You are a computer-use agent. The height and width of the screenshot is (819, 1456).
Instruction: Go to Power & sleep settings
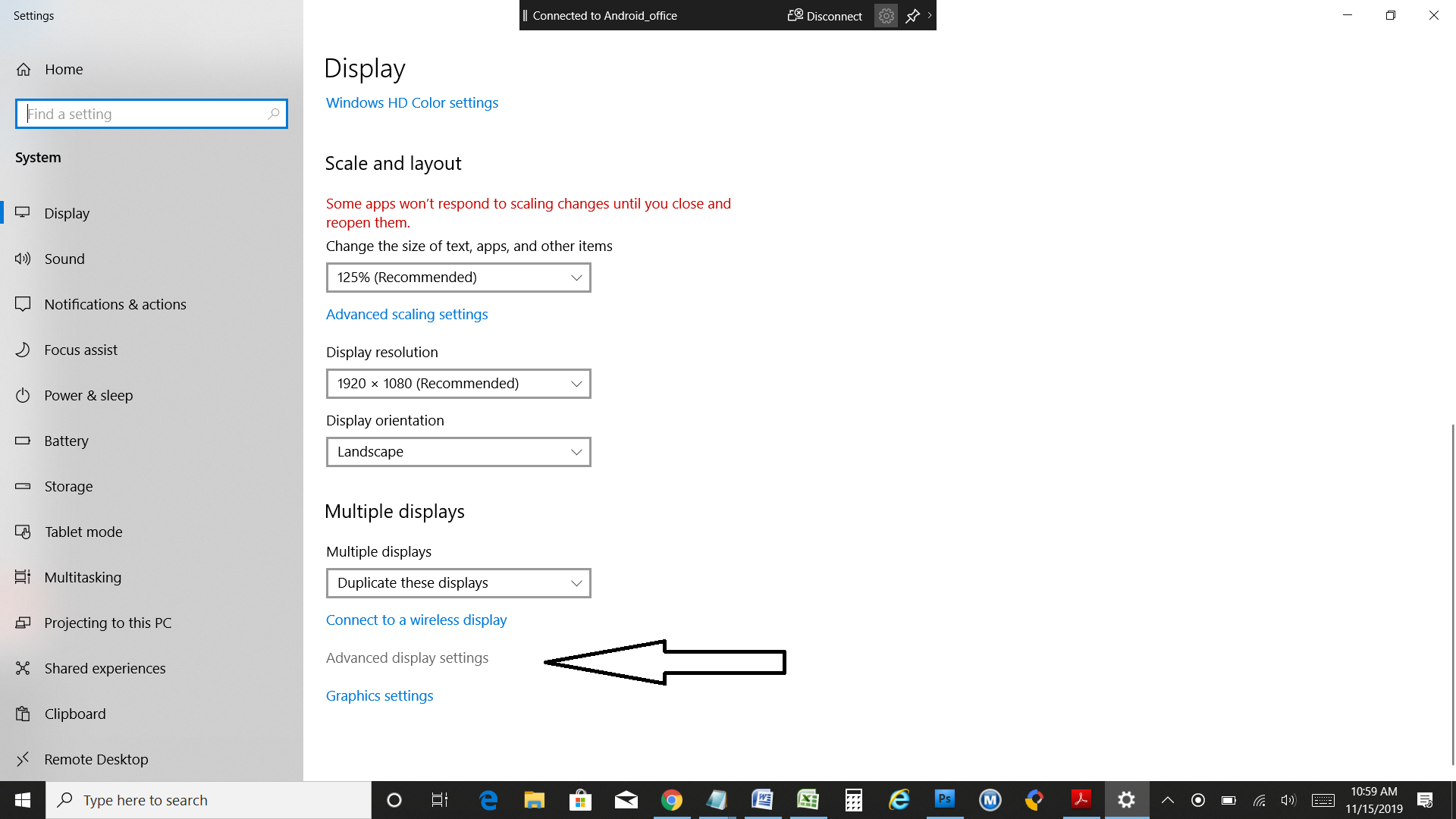pyautogui.click(x=88, y=395)
